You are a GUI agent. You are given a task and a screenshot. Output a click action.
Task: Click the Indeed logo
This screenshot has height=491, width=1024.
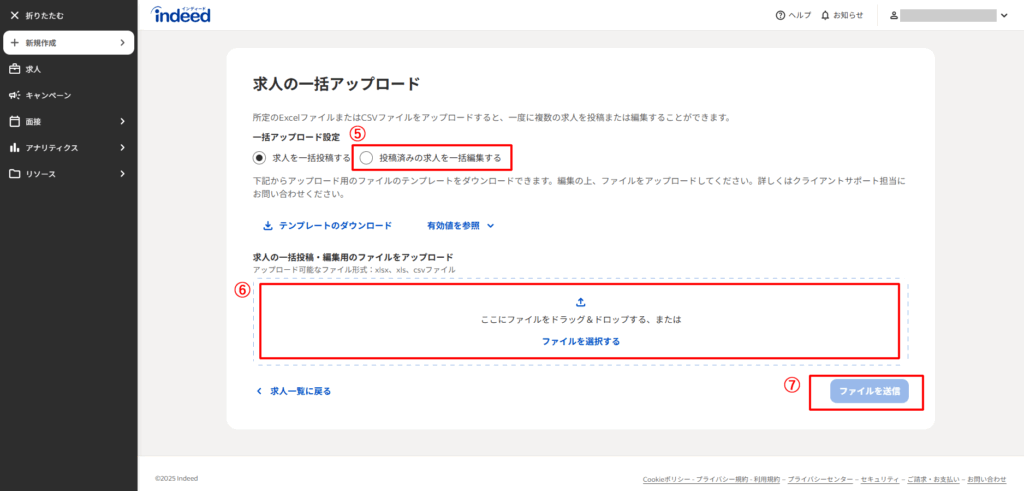click(x=181, y=15)
